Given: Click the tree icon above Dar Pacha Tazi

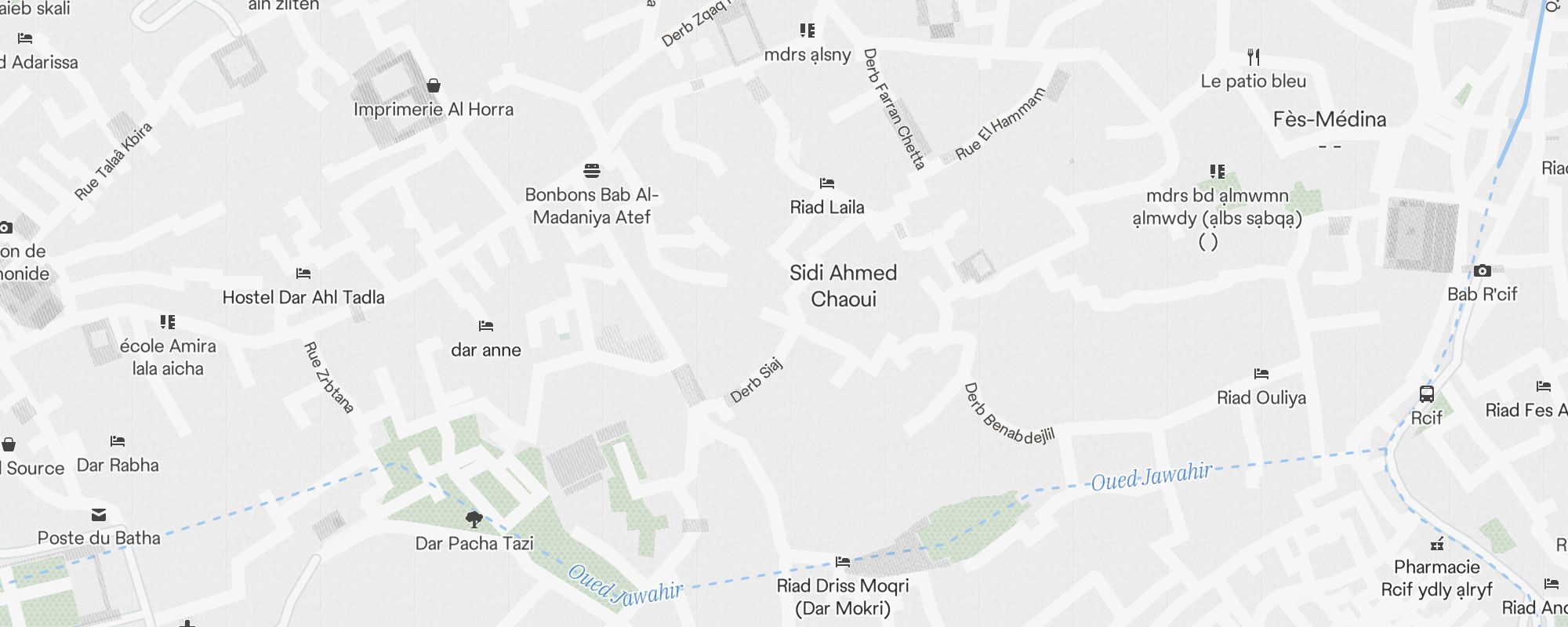Looking at the screenshot, I should [474, 519].
